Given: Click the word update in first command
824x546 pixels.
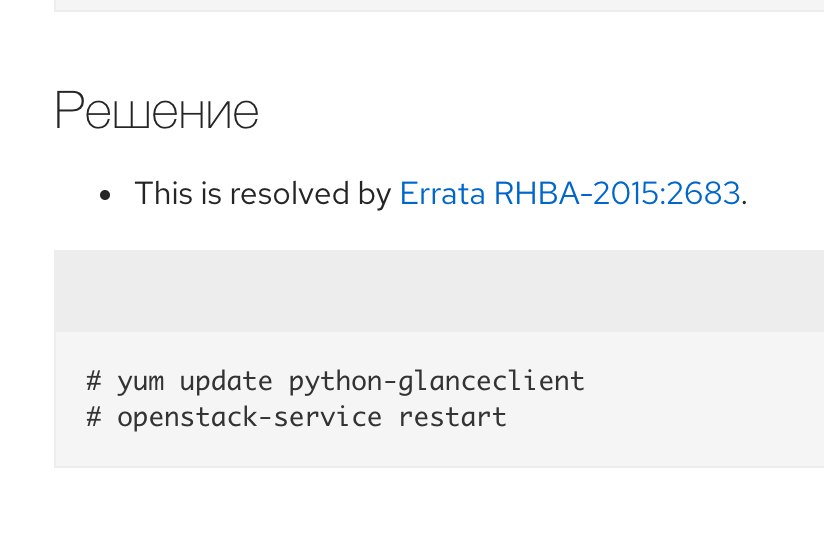Looking at the screenshot, I should pyautogui.click(x=226, y=382).
